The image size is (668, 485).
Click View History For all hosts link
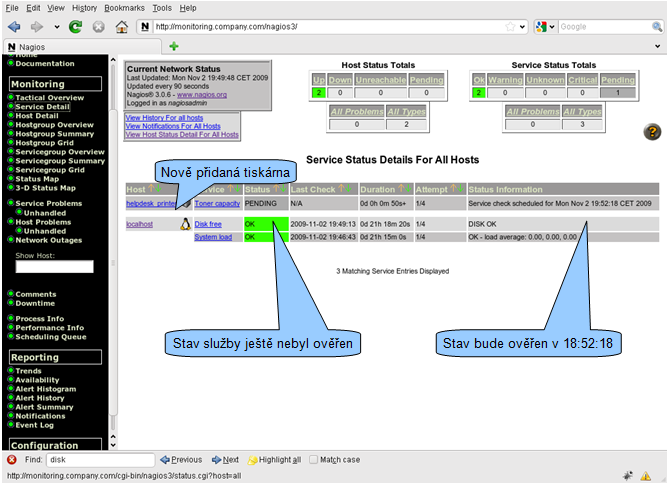click(x=164, y=118)
